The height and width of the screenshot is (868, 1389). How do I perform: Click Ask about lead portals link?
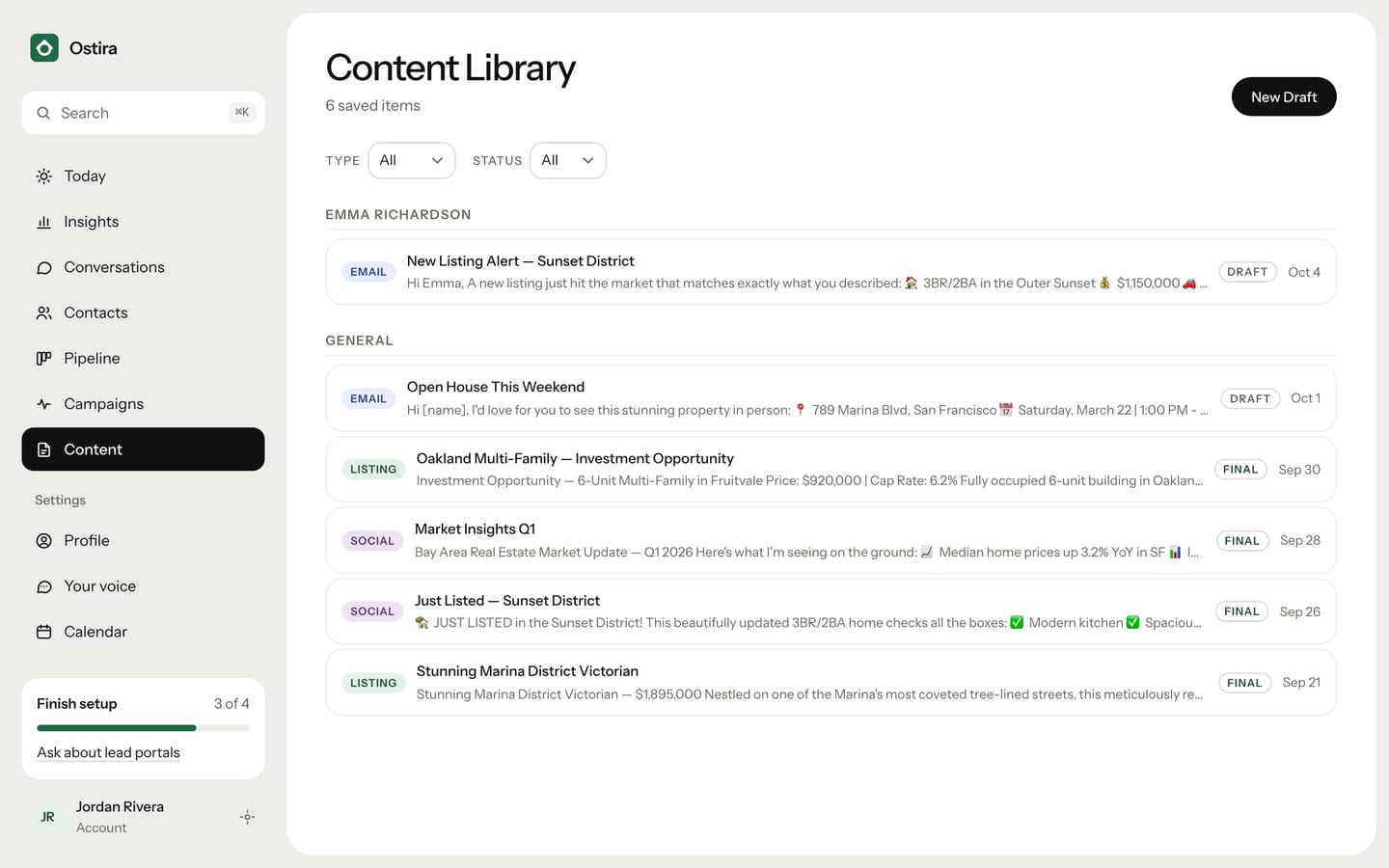click(x=108, y=752)
